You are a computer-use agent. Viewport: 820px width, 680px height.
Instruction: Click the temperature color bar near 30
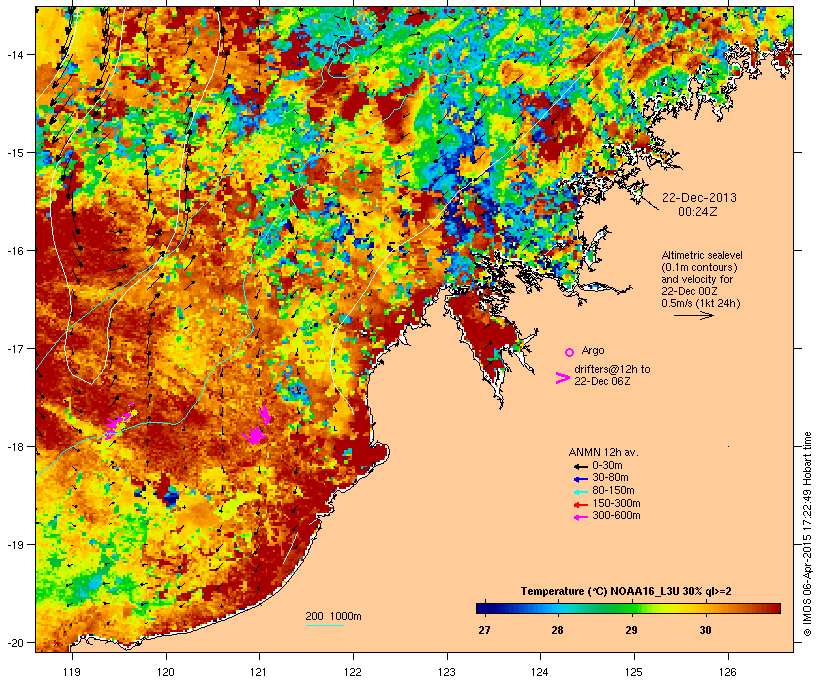click(705, 608)
